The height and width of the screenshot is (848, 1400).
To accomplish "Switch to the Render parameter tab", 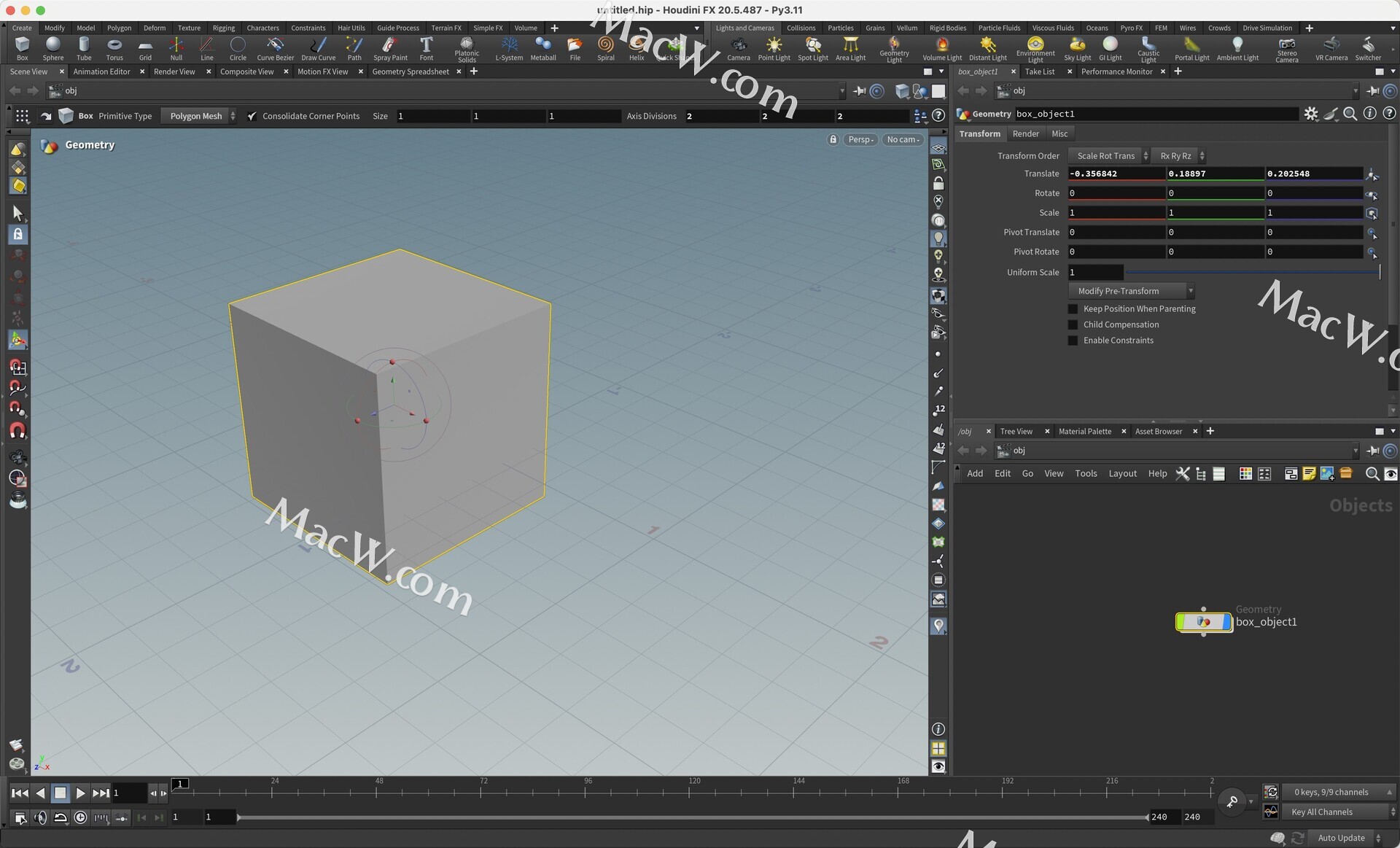I will point(1025,134).
